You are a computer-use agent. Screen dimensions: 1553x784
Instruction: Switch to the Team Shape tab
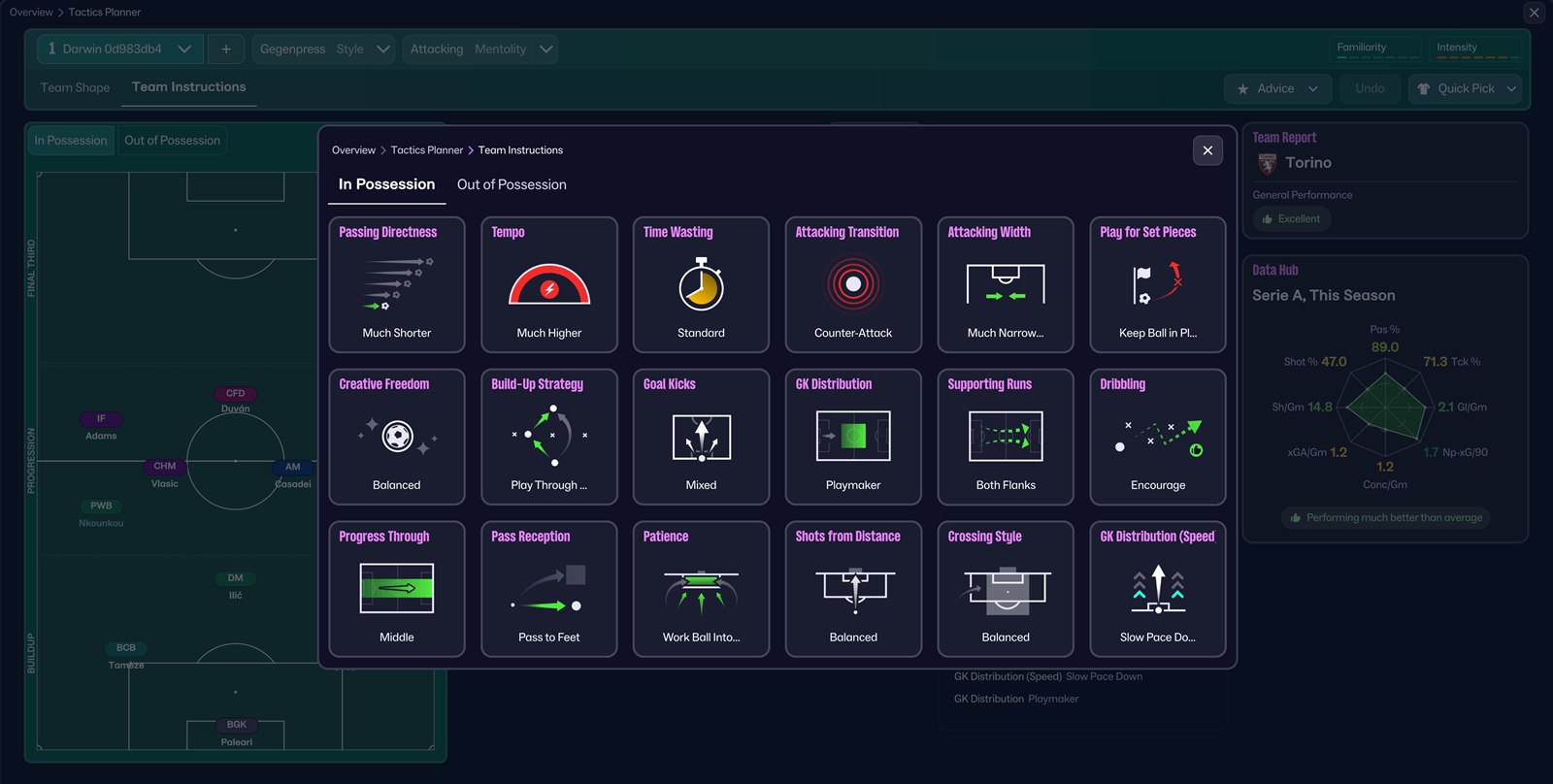coord(75,87)
